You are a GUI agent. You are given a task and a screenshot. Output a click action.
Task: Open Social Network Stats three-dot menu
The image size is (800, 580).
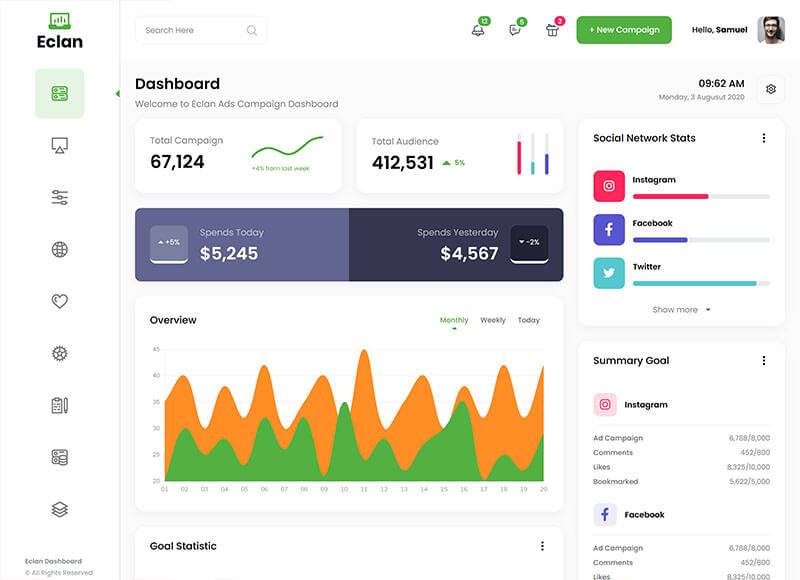click(x=764, y=138)
